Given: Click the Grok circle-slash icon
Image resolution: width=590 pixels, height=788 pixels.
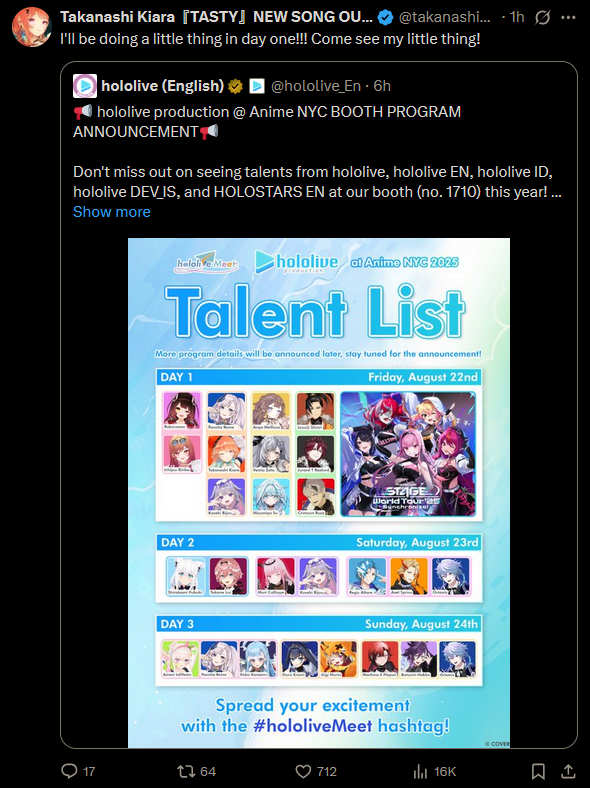Looking at the screenshot, I should click(x=542, y=18).
